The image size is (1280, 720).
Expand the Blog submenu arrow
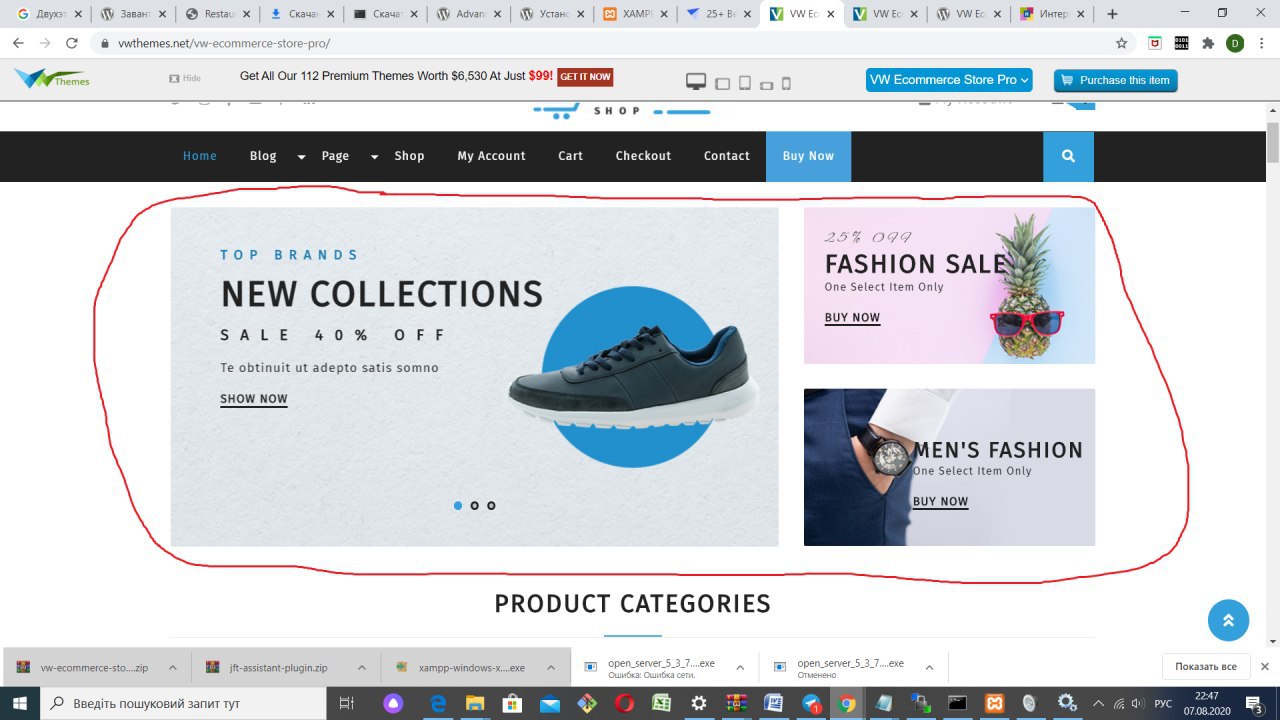point(301,157)
